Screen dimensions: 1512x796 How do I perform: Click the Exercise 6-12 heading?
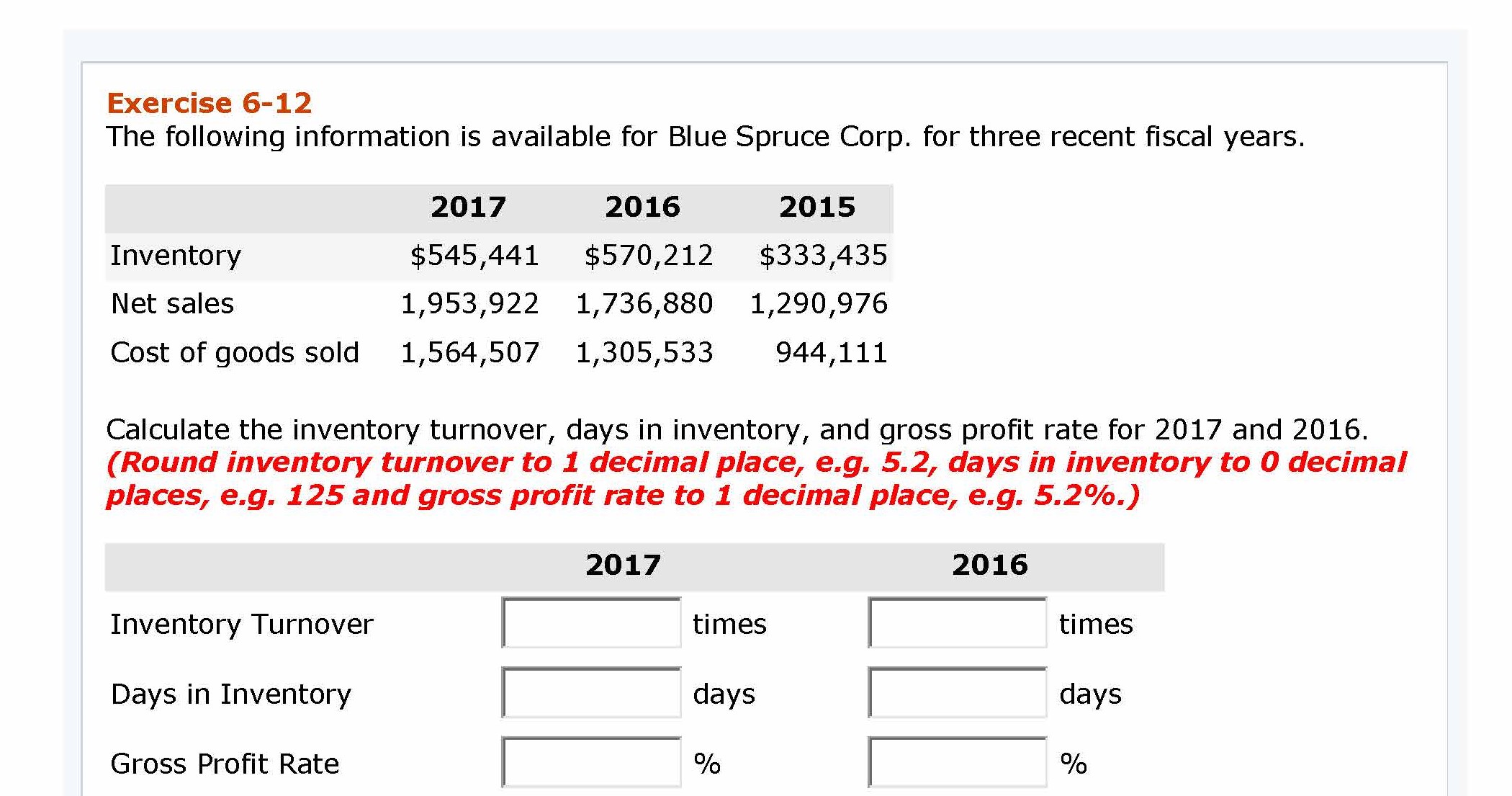[210, 103]
